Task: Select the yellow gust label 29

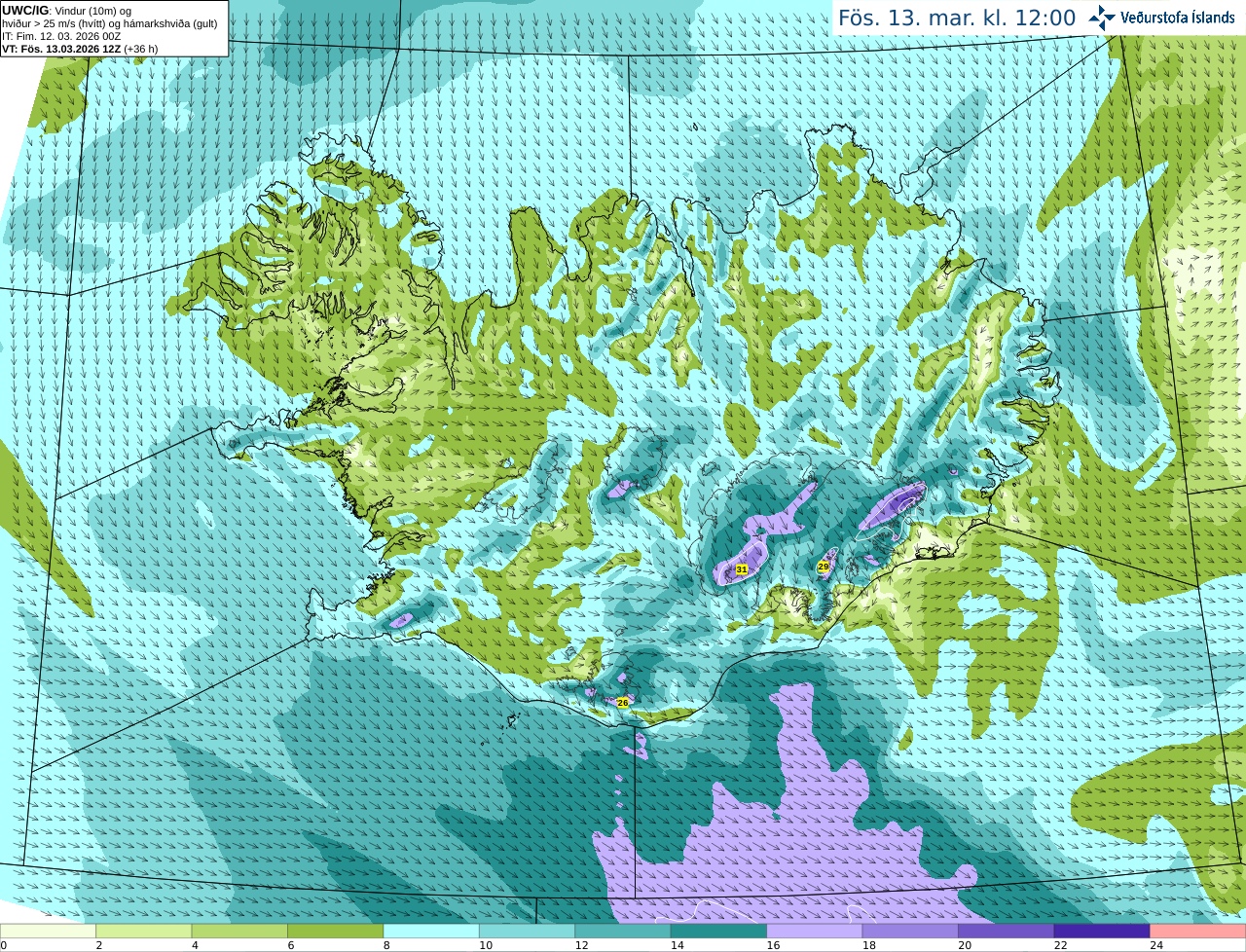Action: [823, 567]
